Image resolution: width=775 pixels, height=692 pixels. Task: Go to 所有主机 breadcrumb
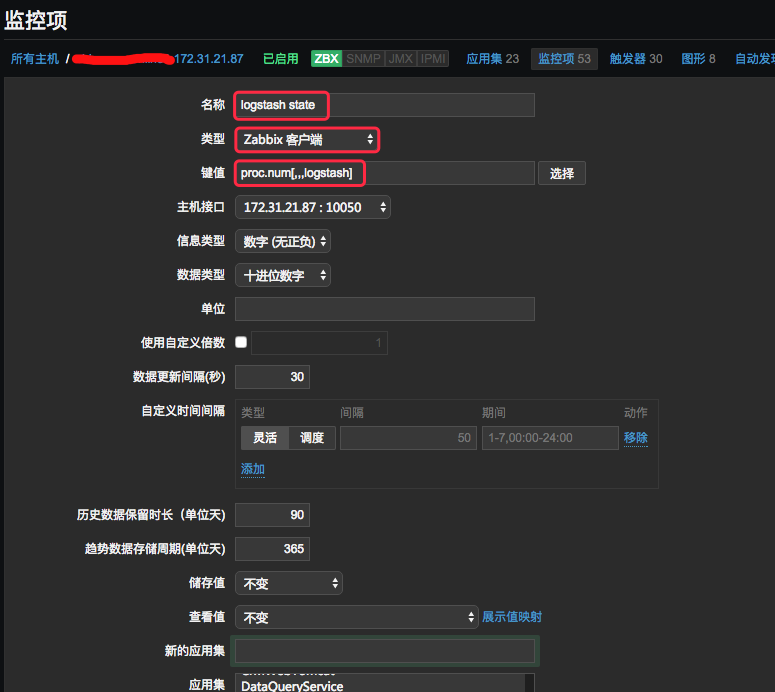(x=35, y=59)
